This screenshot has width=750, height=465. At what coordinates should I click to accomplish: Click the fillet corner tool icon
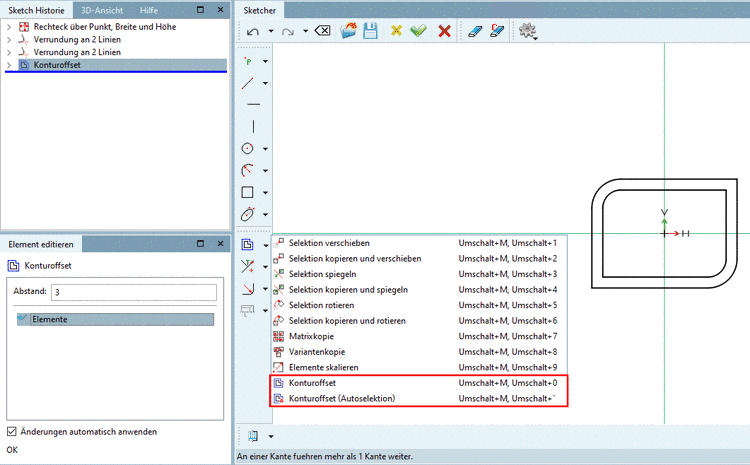[x=248, y=288]
